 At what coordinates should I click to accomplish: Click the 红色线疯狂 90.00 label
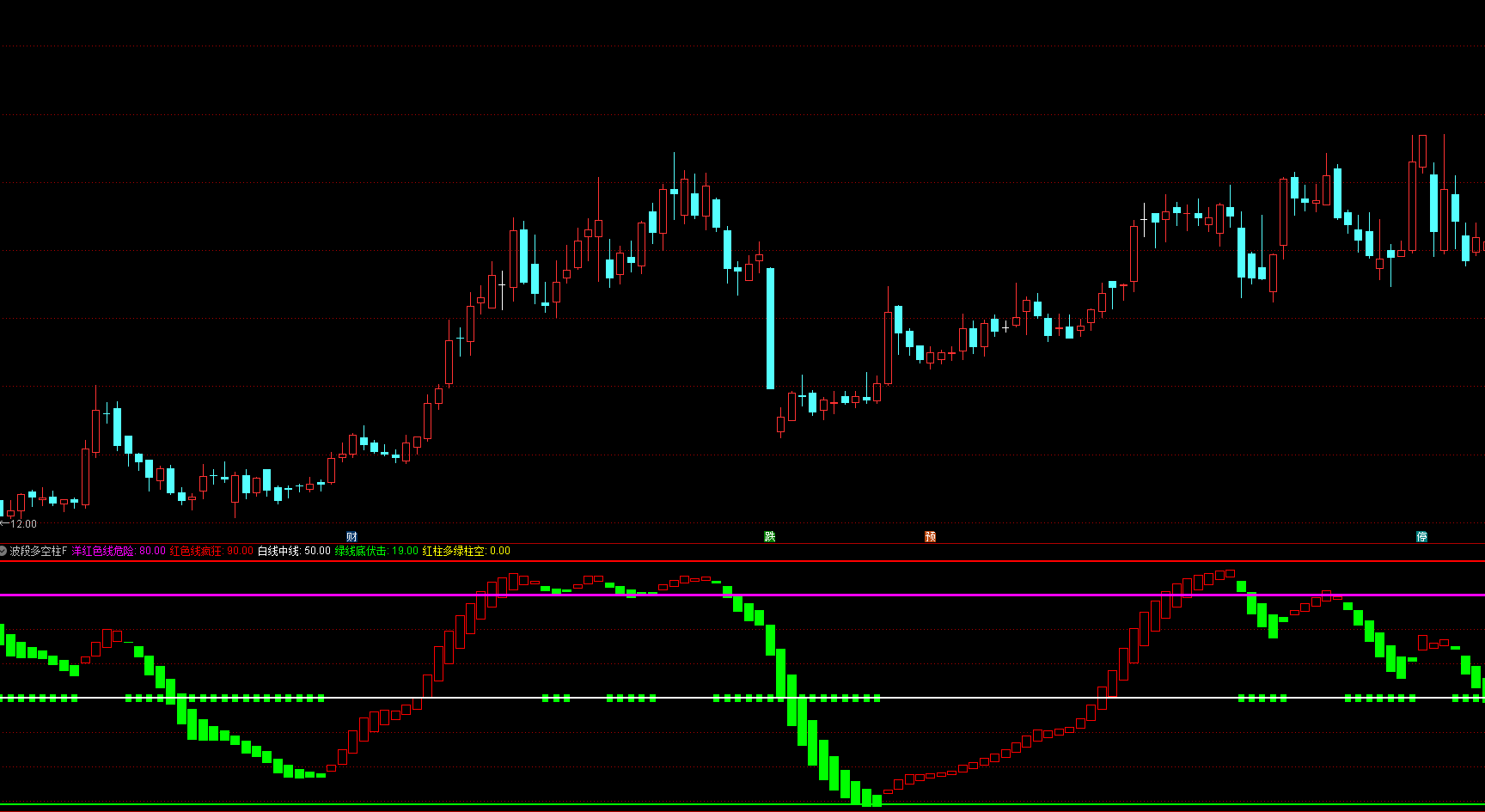(211, 551)
